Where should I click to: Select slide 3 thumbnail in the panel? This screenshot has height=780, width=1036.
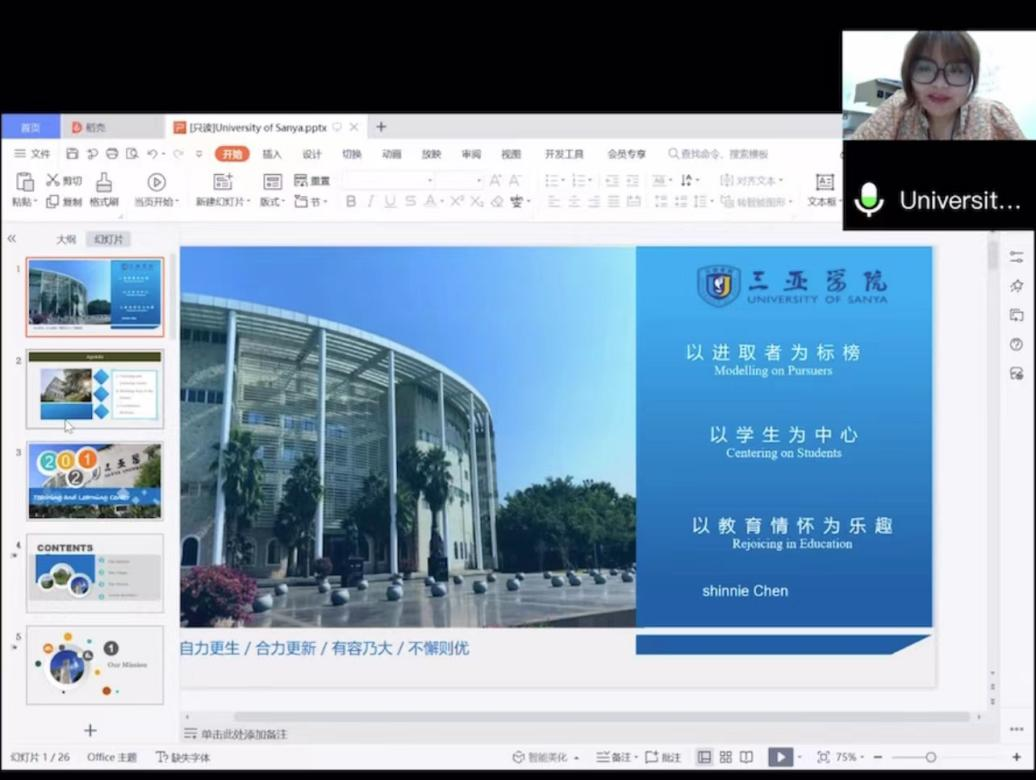[94, 480]
